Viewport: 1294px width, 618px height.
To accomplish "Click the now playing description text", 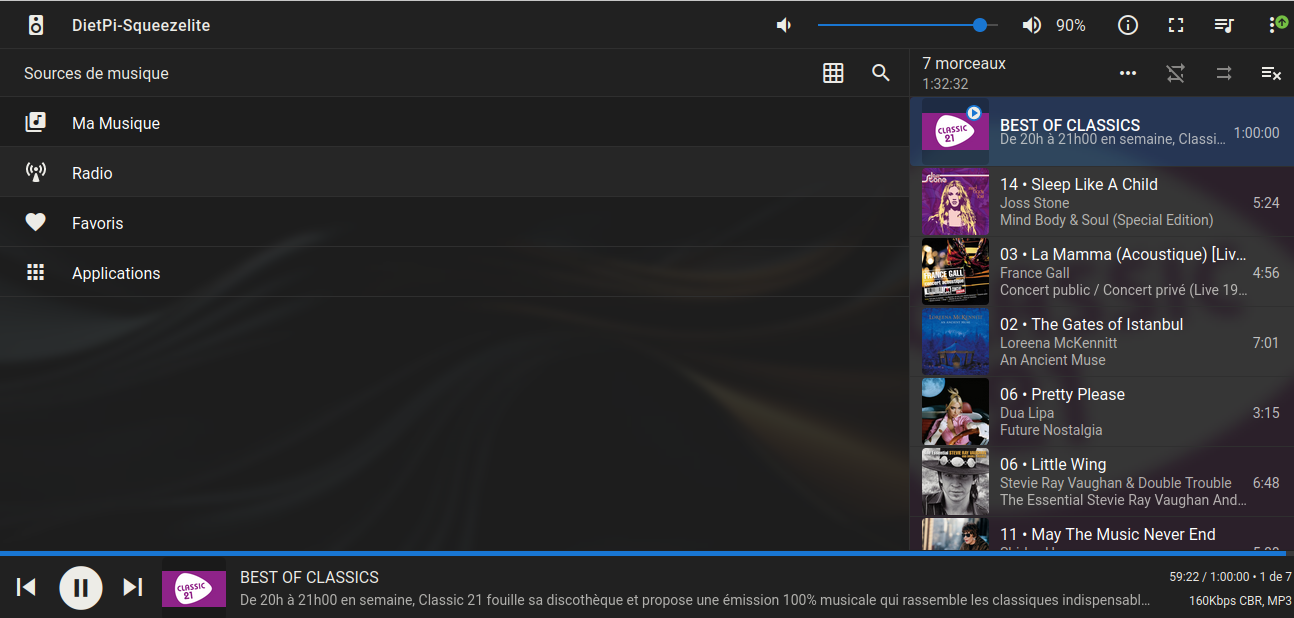I will click(x=695, y=601).
